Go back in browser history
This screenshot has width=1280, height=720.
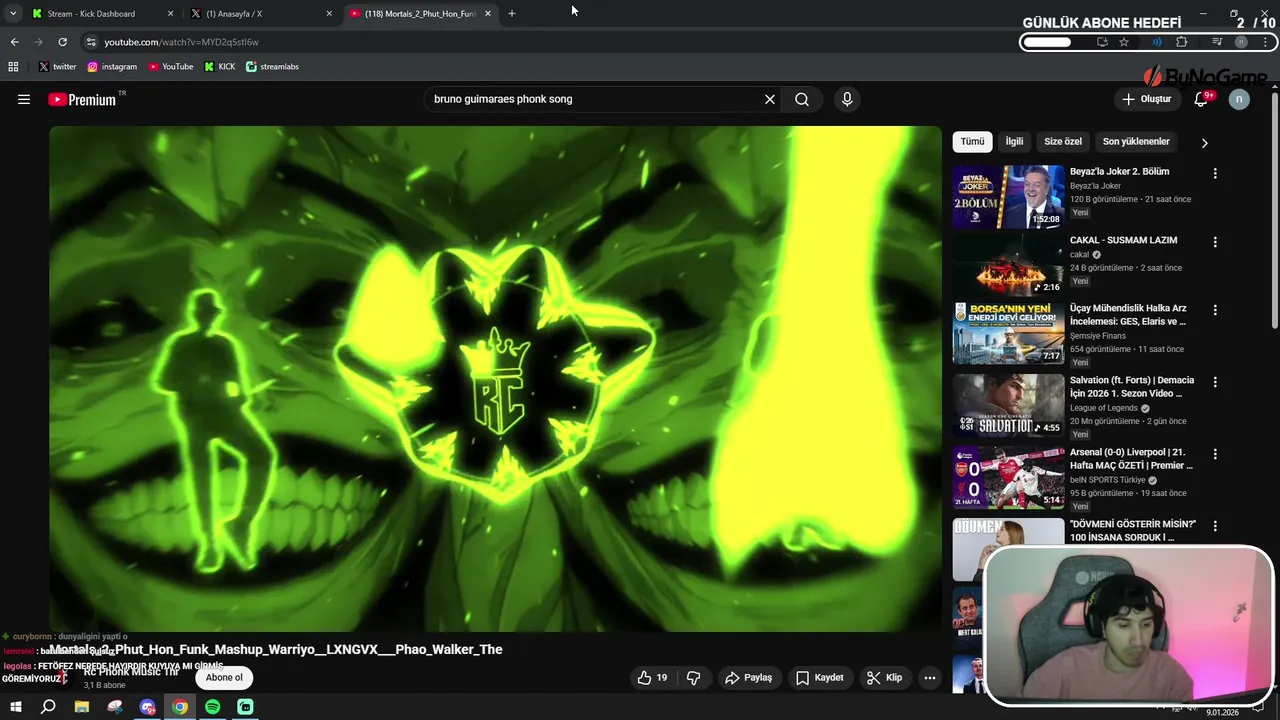[14, 42]
